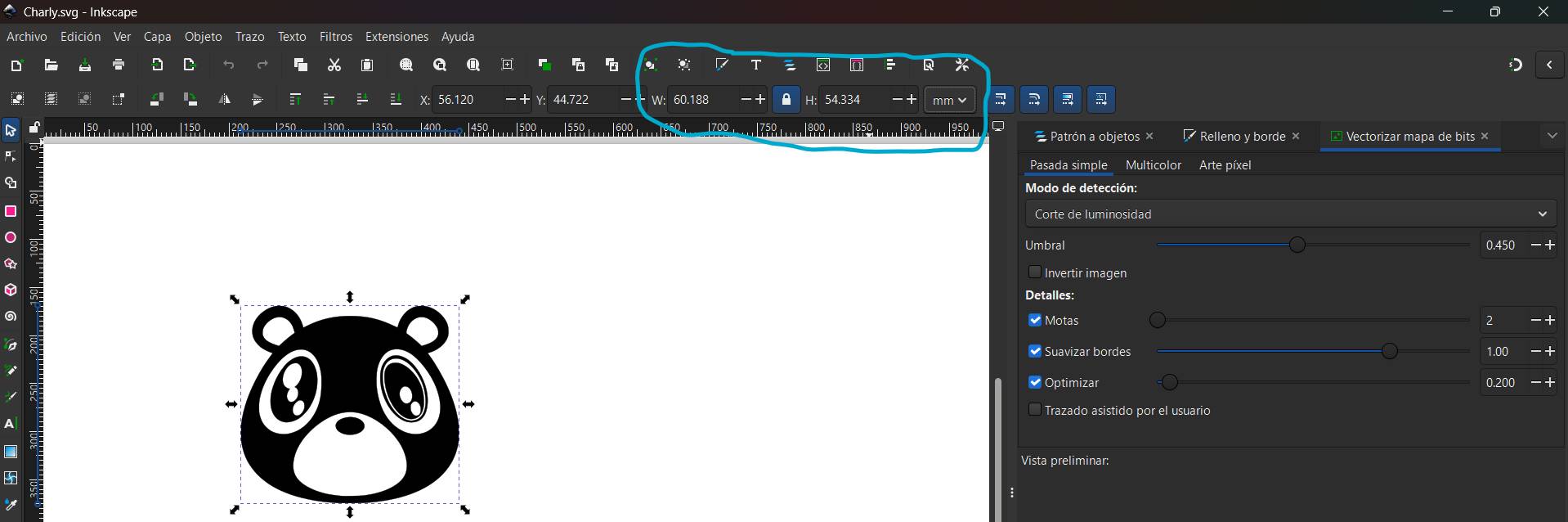
Task: Uncheck the Optimizar checkbox
Action: (x=1035, y=382)
